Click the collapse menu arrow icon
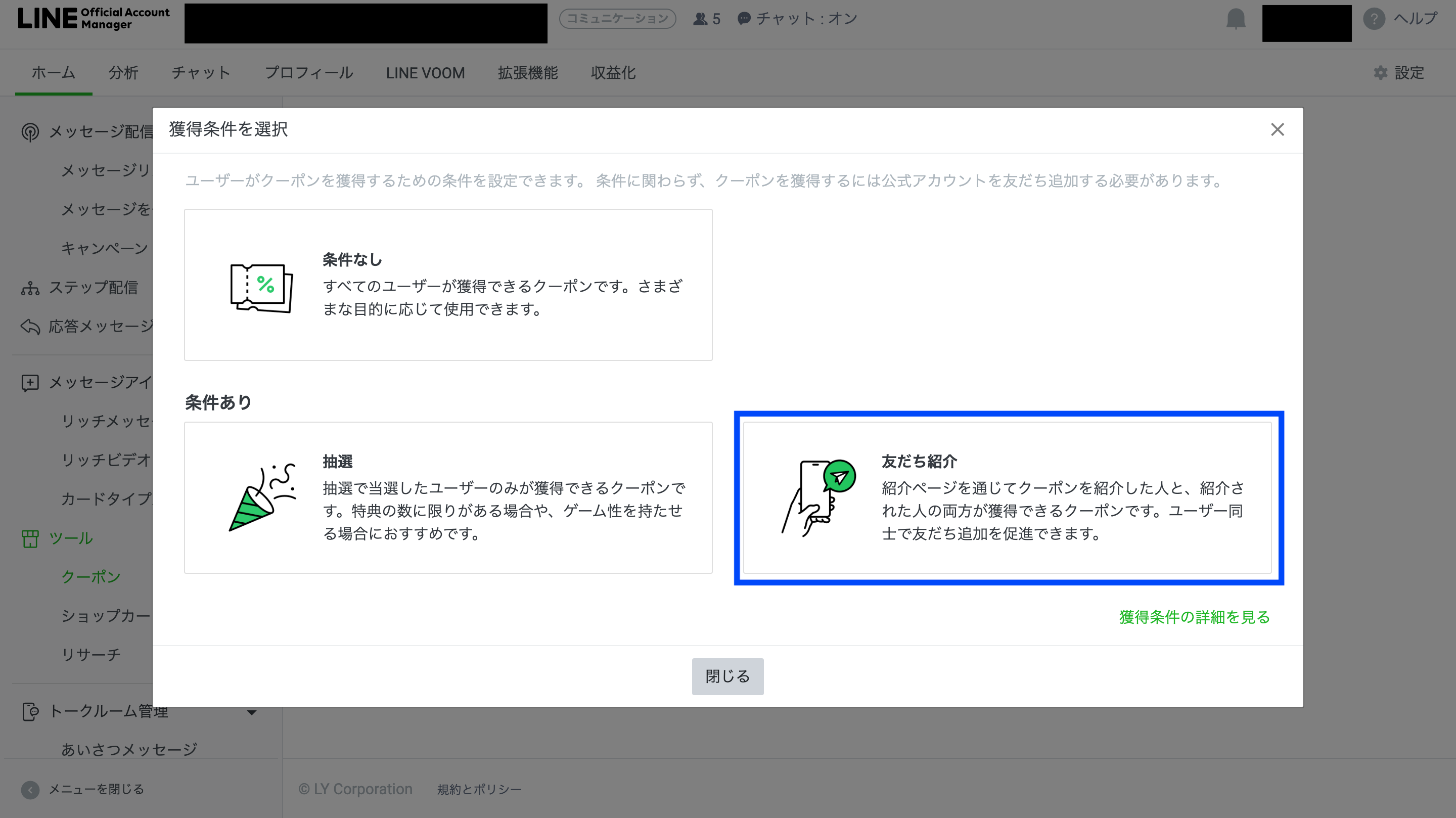Screen dimensions: 1456x818 click(30, 789)
